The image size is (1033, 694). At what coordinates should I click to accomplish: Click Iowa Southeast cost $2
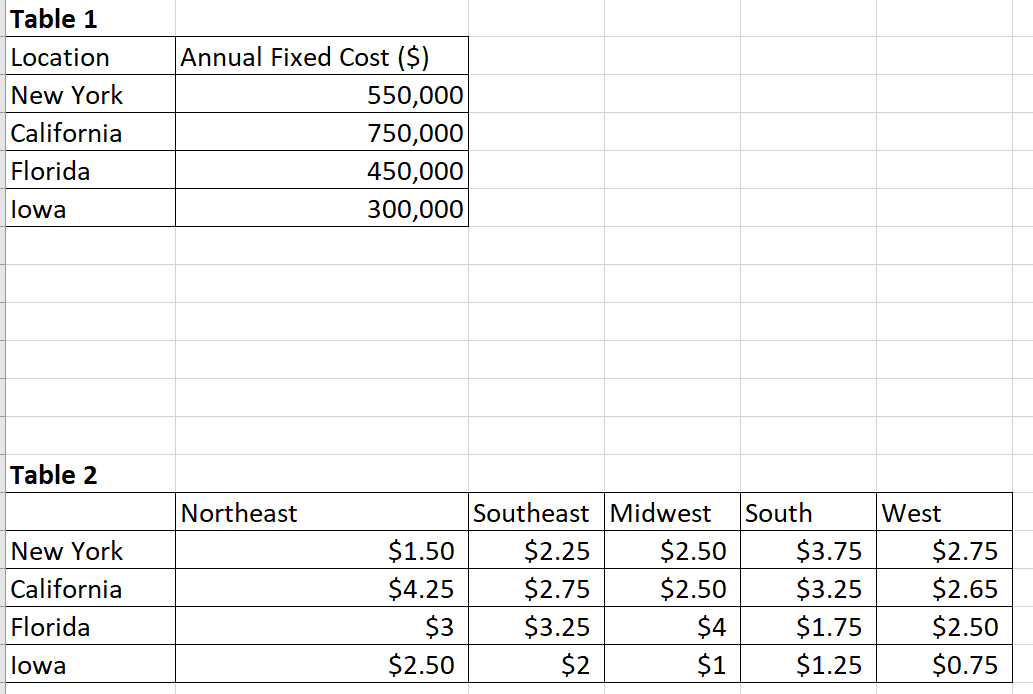pos(536,664)
